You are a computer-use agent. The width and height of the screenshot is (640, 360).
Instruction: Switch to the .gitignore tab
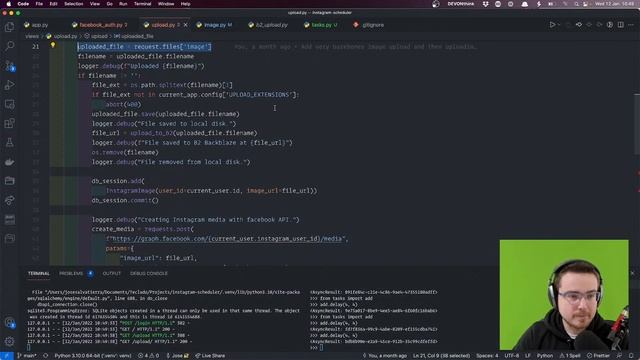tap(369, 25)
